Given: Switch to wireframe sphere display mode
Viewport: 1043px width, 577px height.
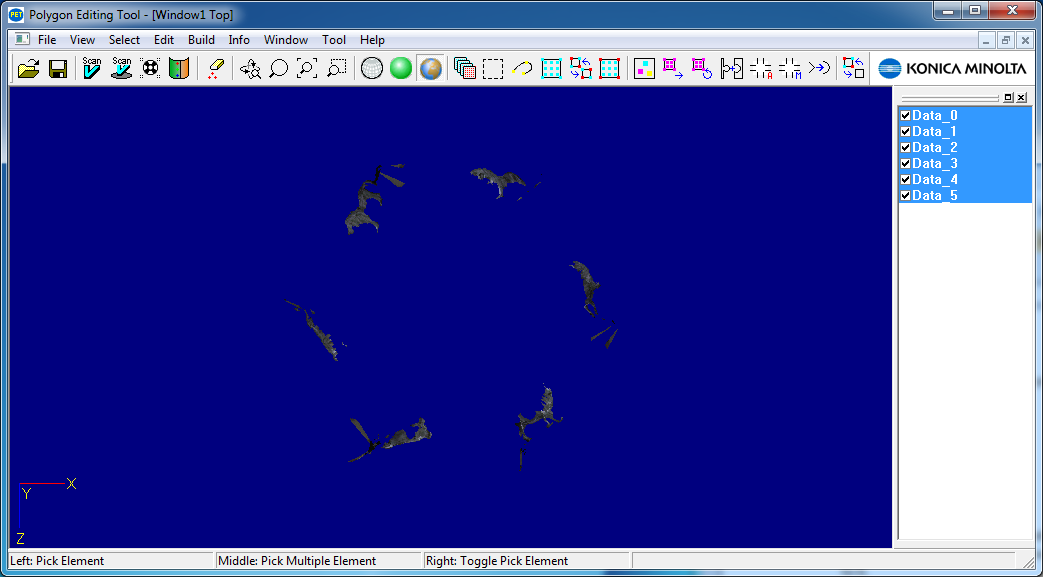Looking at the screenshot, I should coord(372,68).
